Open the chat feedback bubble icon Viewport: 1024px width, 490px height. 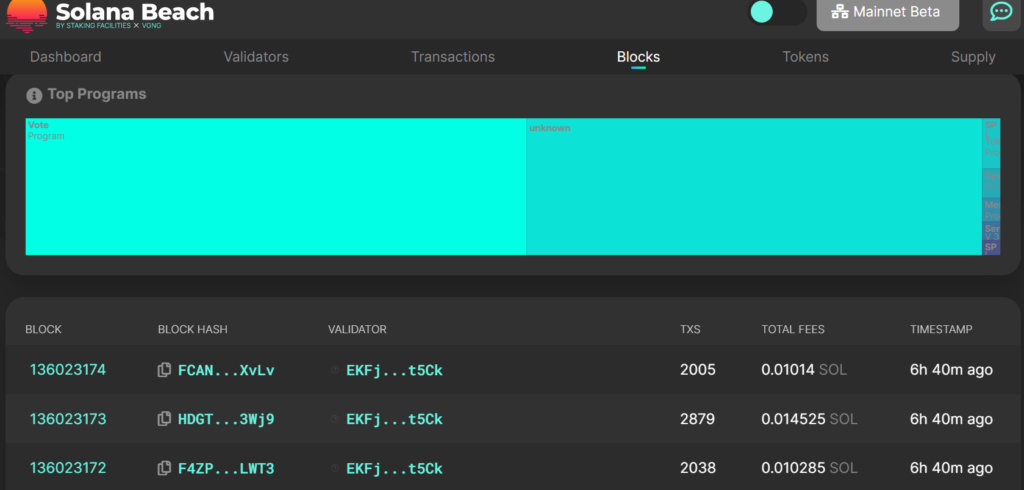pyautogui.click(x=1000, y=12)
